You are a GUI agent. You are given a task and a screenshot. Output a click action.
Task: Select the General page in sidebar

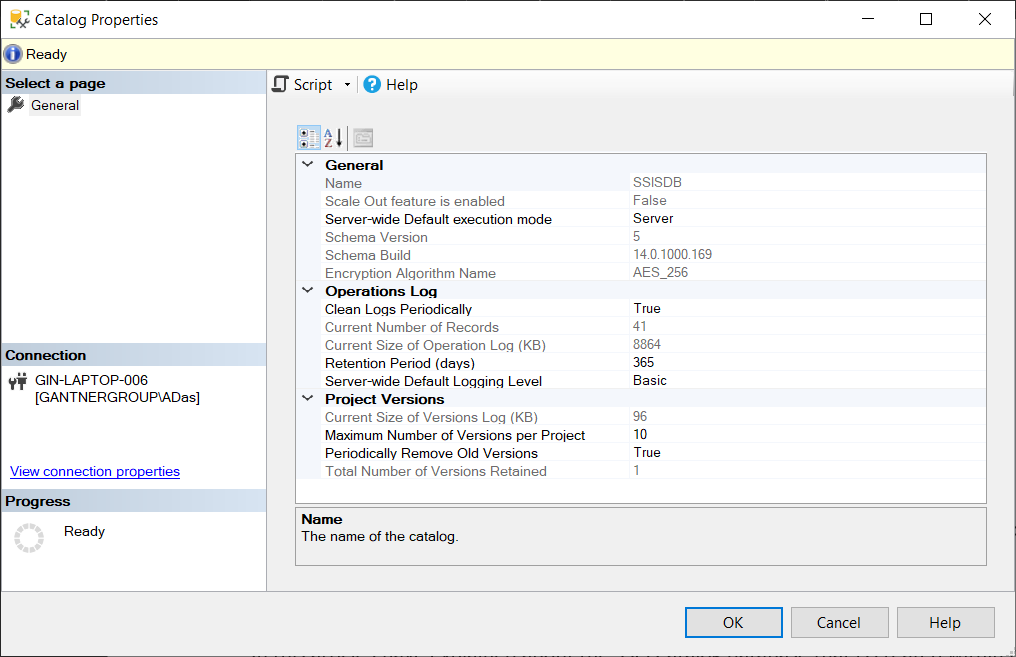tap(55, 105)
